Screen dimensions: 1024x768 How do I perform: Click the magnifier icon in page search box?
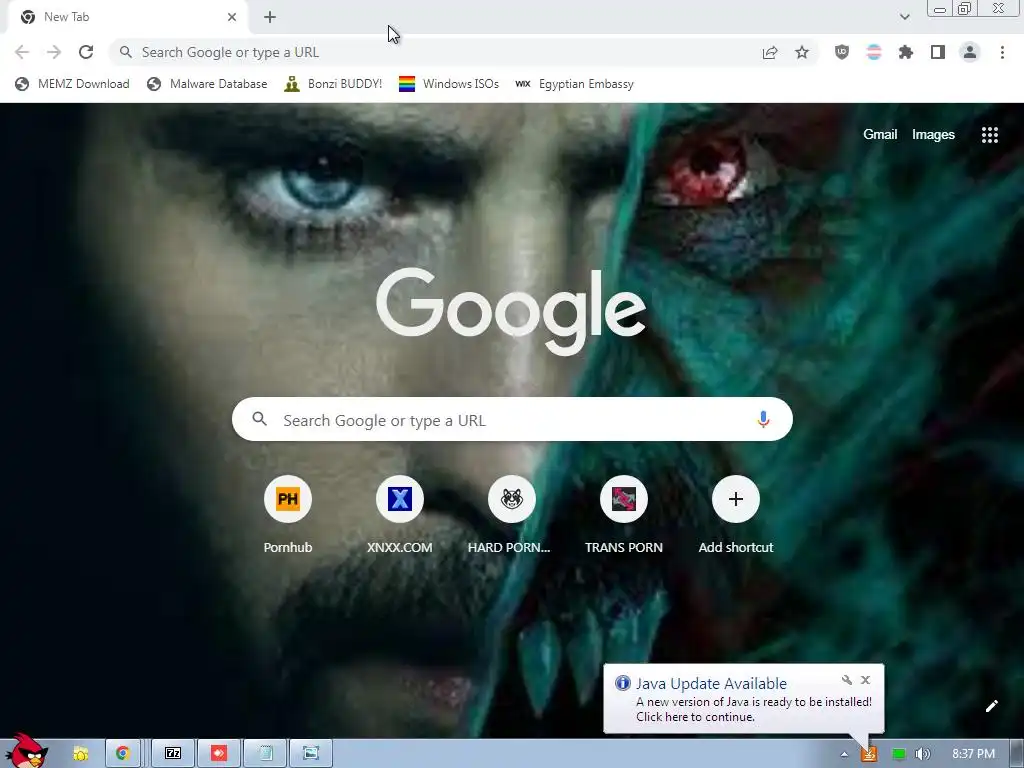coord(259,419)
